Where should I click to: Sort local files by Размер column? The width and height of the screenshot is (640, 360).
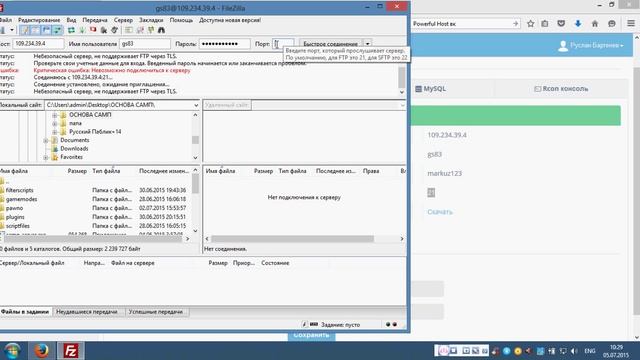(x=77, y=171)
